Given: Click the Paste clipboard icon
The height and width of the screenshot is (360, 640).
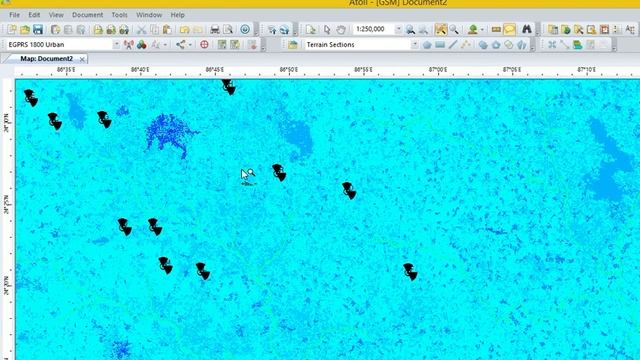Looking at the screenshot, I should pyautogui.click(x=167, y=29).
